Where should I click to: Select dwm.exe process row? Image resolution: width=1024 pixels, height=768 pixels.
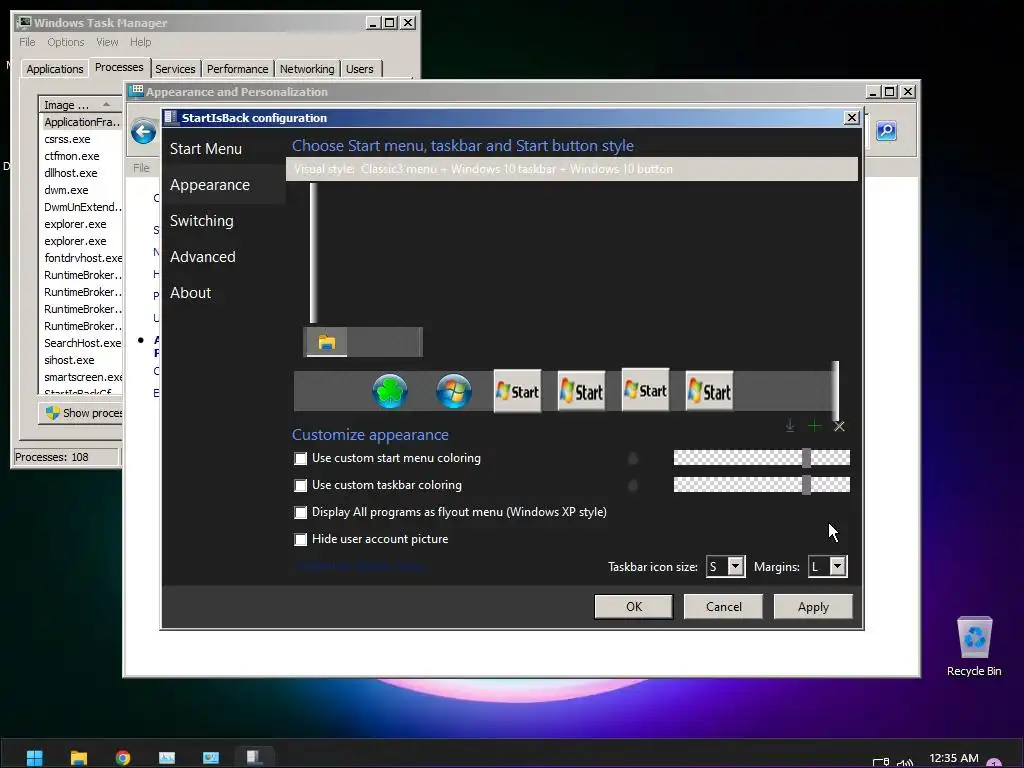82,190
